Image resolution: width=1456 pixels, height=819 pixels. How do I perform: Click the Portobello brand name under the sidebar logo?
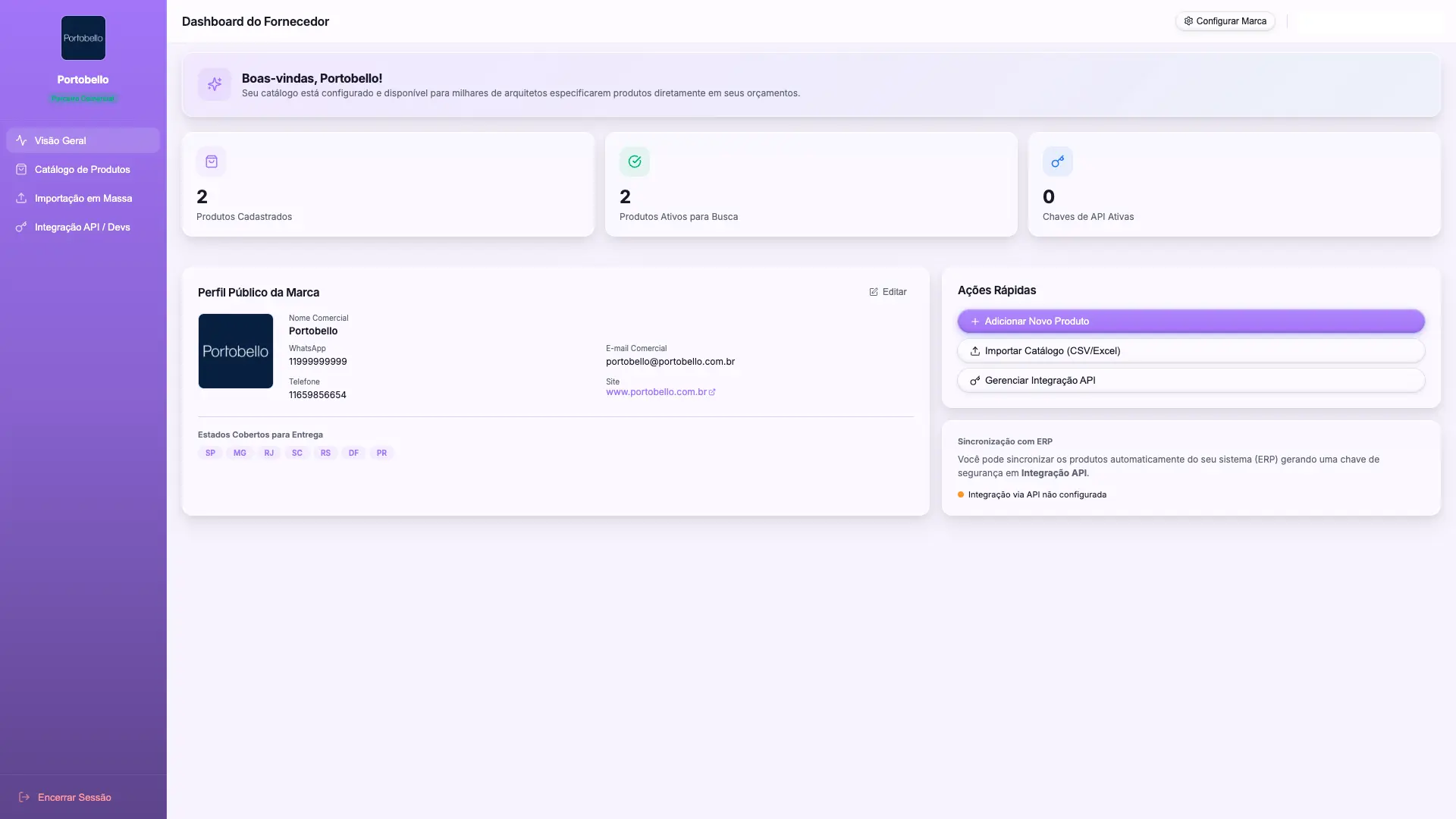tap(83, 80)
